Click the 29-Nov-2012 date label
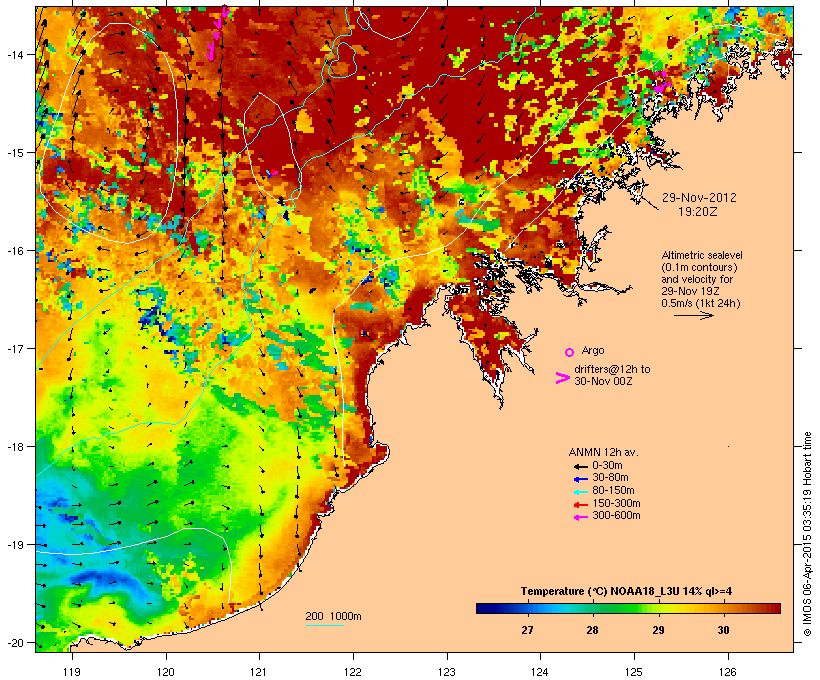Screen dimensions: 820x680 coord(699,198)
